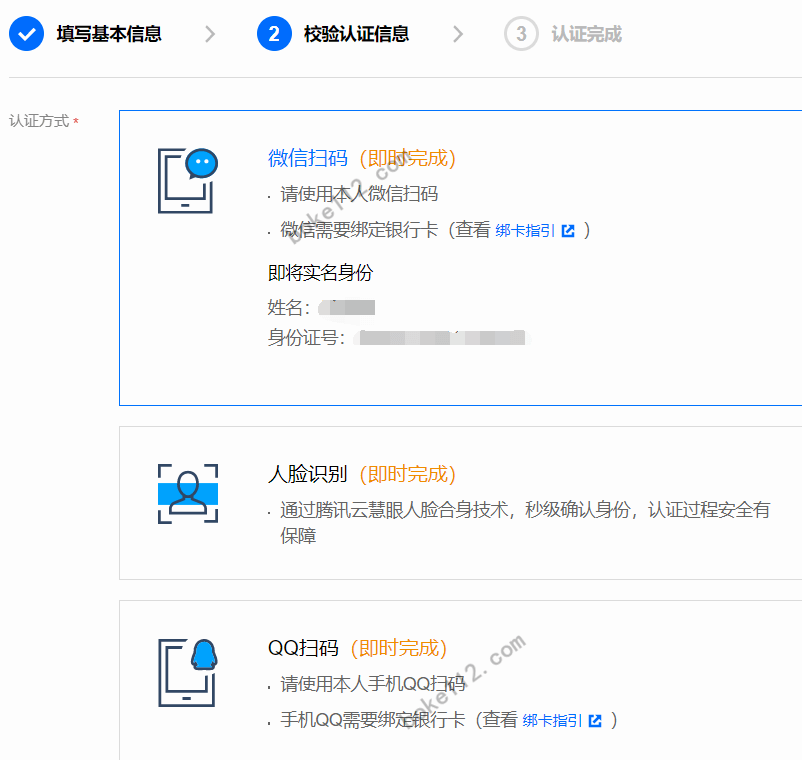The height and width of the screenshot is (760, 802).
Task: Open 绑卡指引 link under QQ option
Action: [552, 721]
